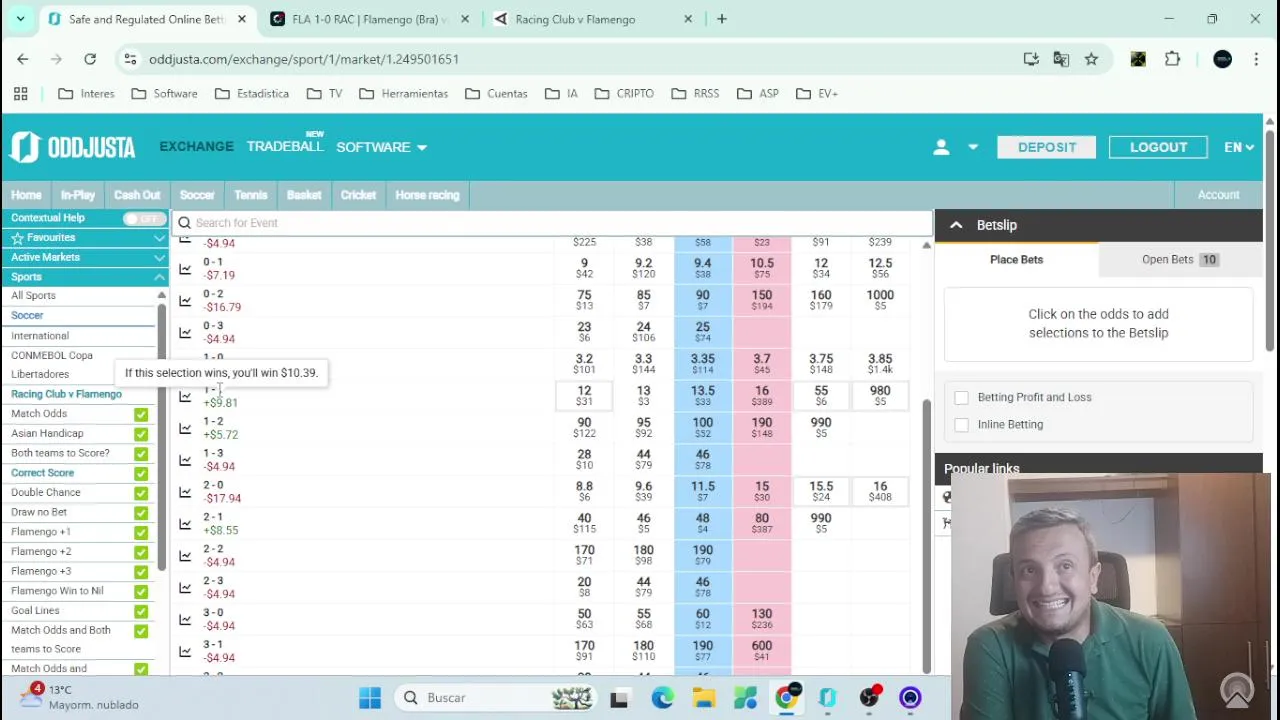Go to the Horse racing section
This screenshot has width=1280, height=720.
pos(427,195)
